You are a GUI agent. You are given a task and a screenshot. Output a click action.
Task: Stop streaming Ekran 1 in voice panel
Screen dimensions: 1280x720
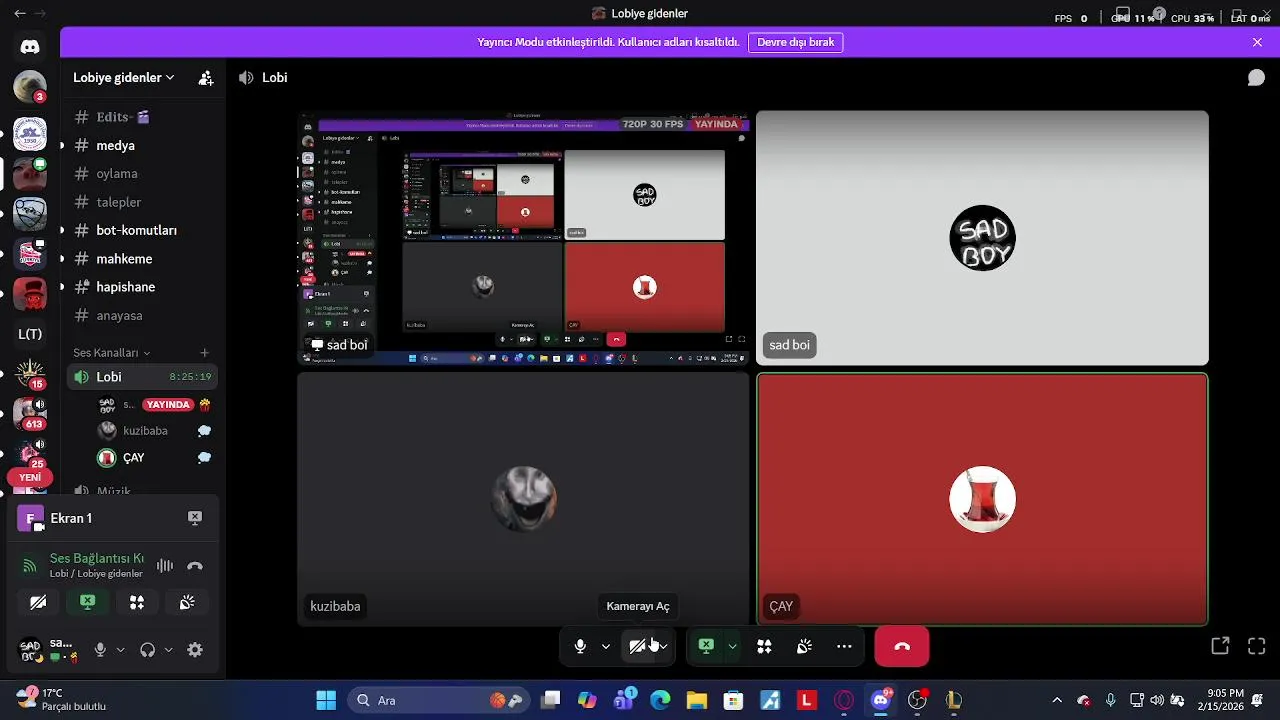click(195, 518)
